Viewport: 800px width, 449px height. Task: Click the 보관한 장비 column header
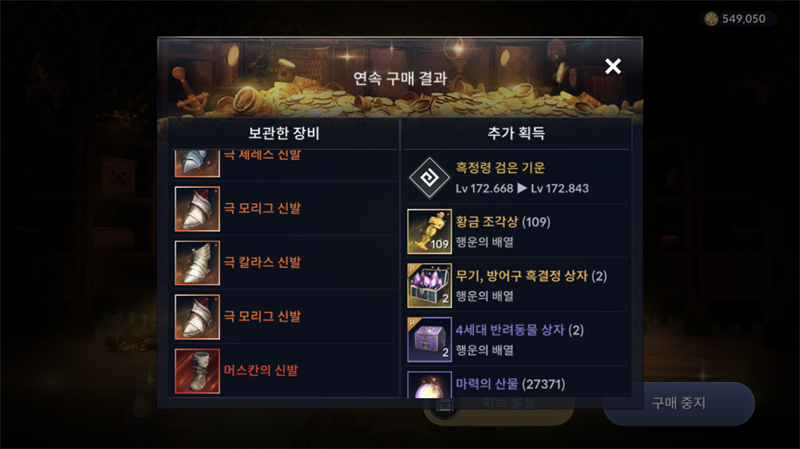pos(284,133)
